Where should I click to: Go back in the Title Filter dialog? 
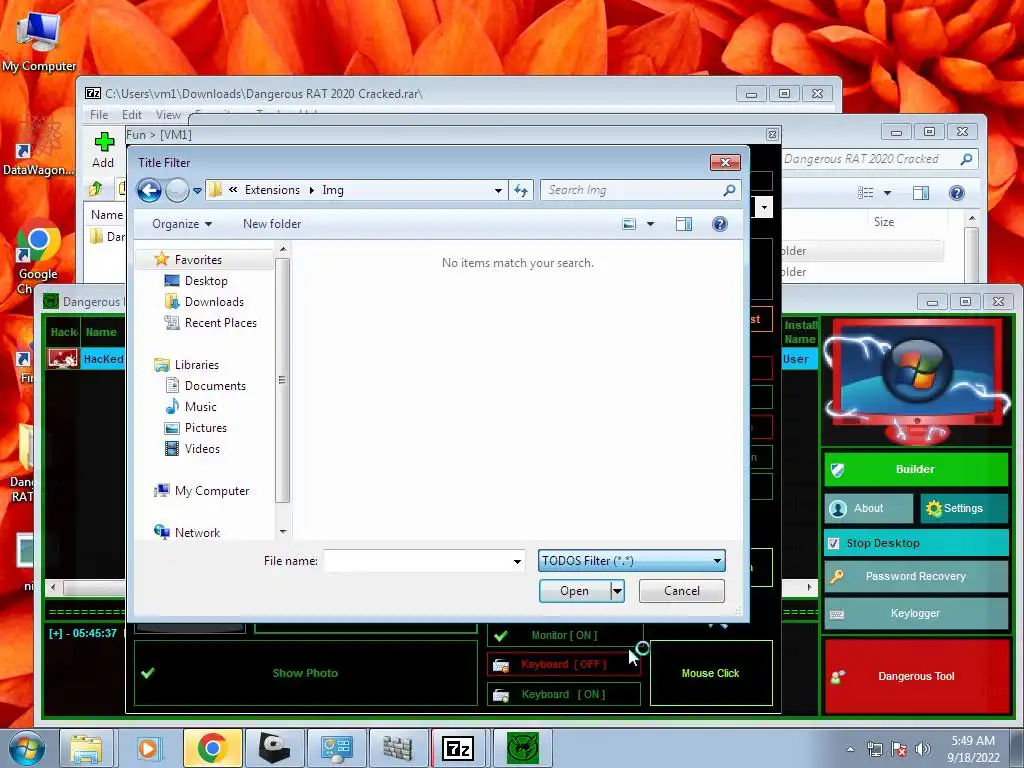149,190
